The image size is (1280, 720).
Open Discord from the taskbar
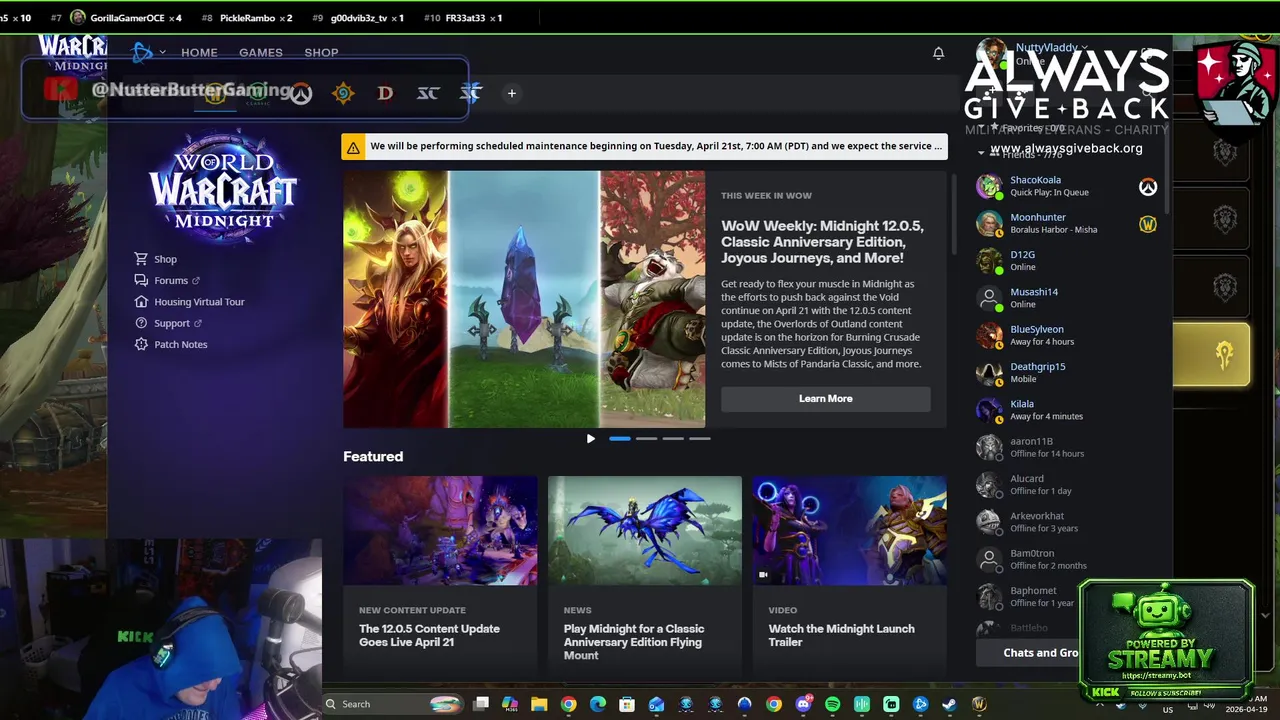(803, 705)
